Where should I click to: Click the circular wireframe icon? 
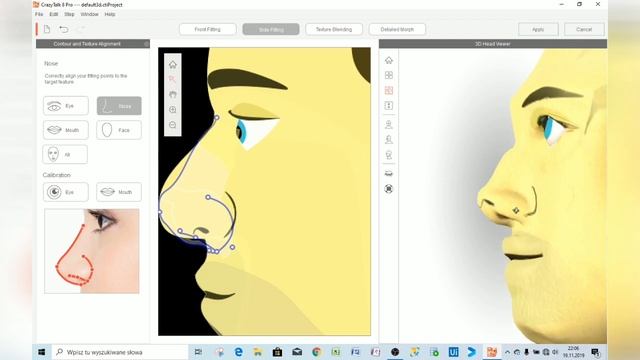click(389, 189)
